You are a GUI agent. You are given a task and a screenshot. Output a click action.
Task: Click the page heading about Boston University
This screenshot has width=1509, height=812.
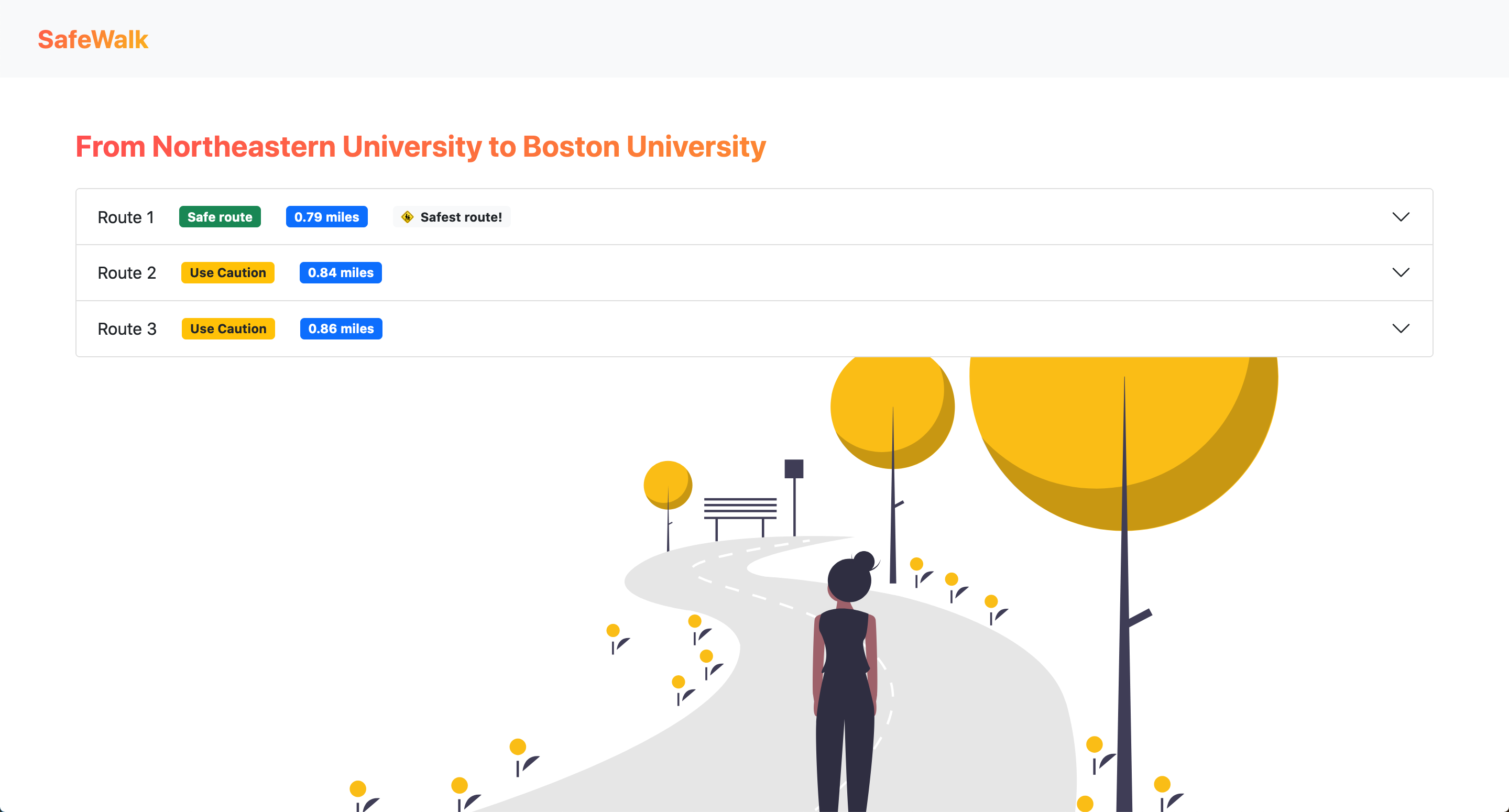pos(420,147)
